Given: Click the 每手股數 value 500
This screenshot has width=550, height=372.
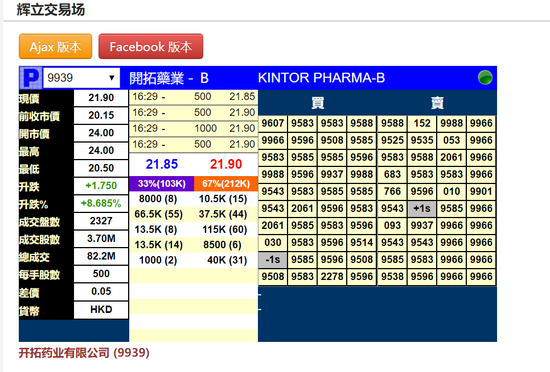Looking at the screenshot, I should coord(101,273).
